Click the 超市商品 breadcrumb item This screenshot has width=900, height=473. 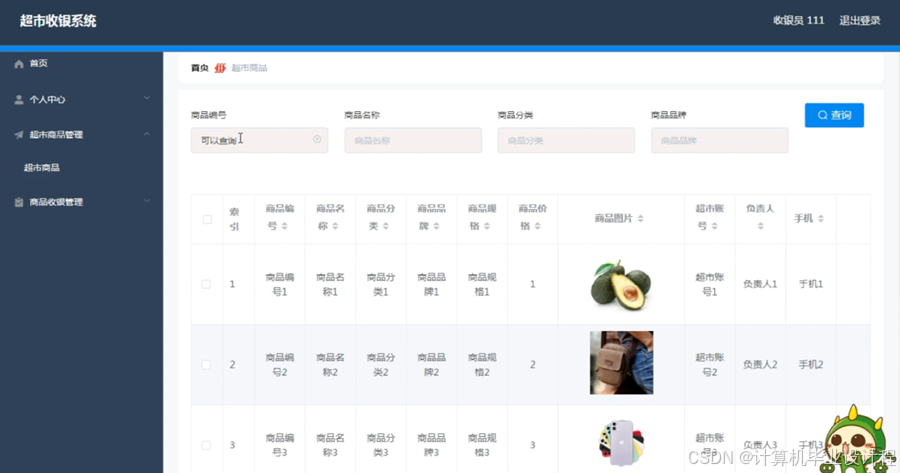[249, 68]
